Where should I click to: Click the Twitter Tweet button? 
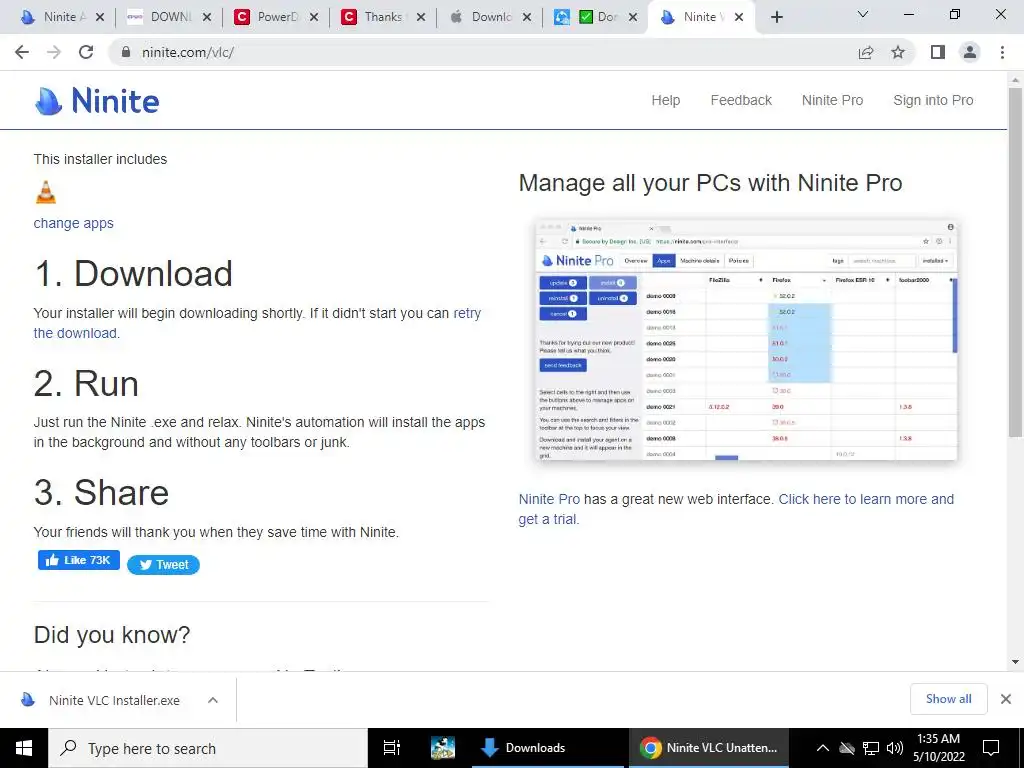tap(163, 565)
